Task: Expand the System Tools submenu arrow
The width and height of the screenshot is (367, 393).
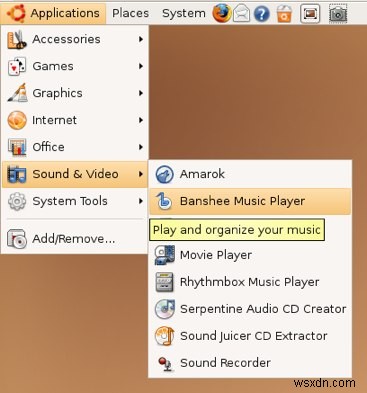Action: 141,201
